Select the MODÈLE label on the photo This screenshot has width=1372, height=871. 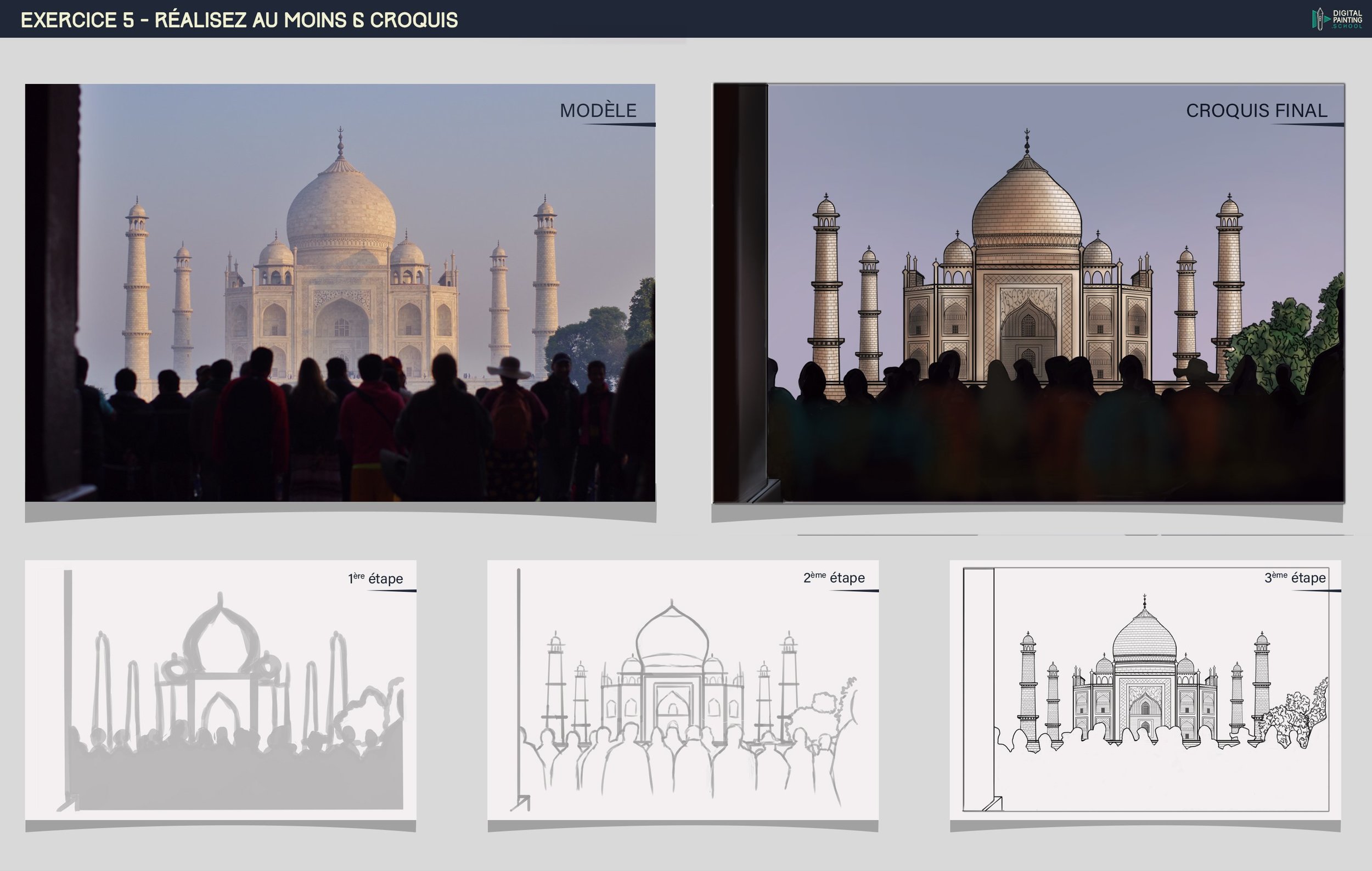pos(598,110)
